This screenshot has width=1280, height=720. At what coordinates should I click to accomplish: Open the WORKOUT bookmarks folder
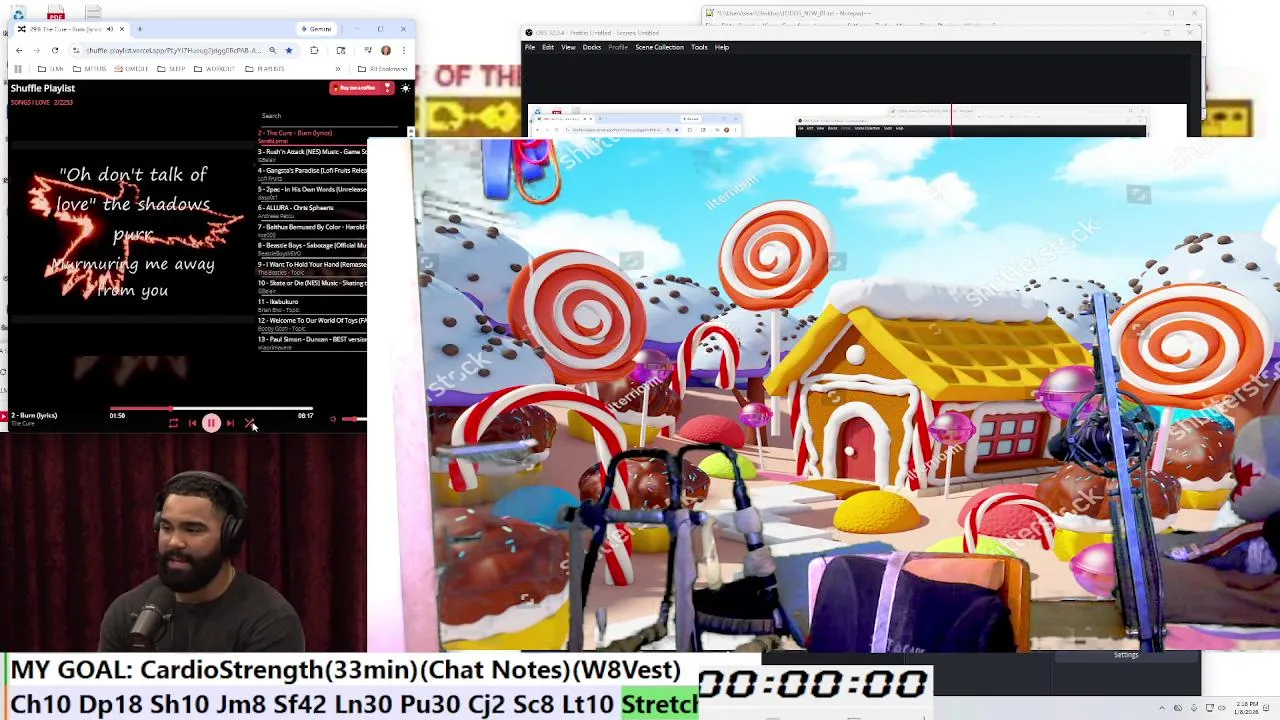point(214,69)
